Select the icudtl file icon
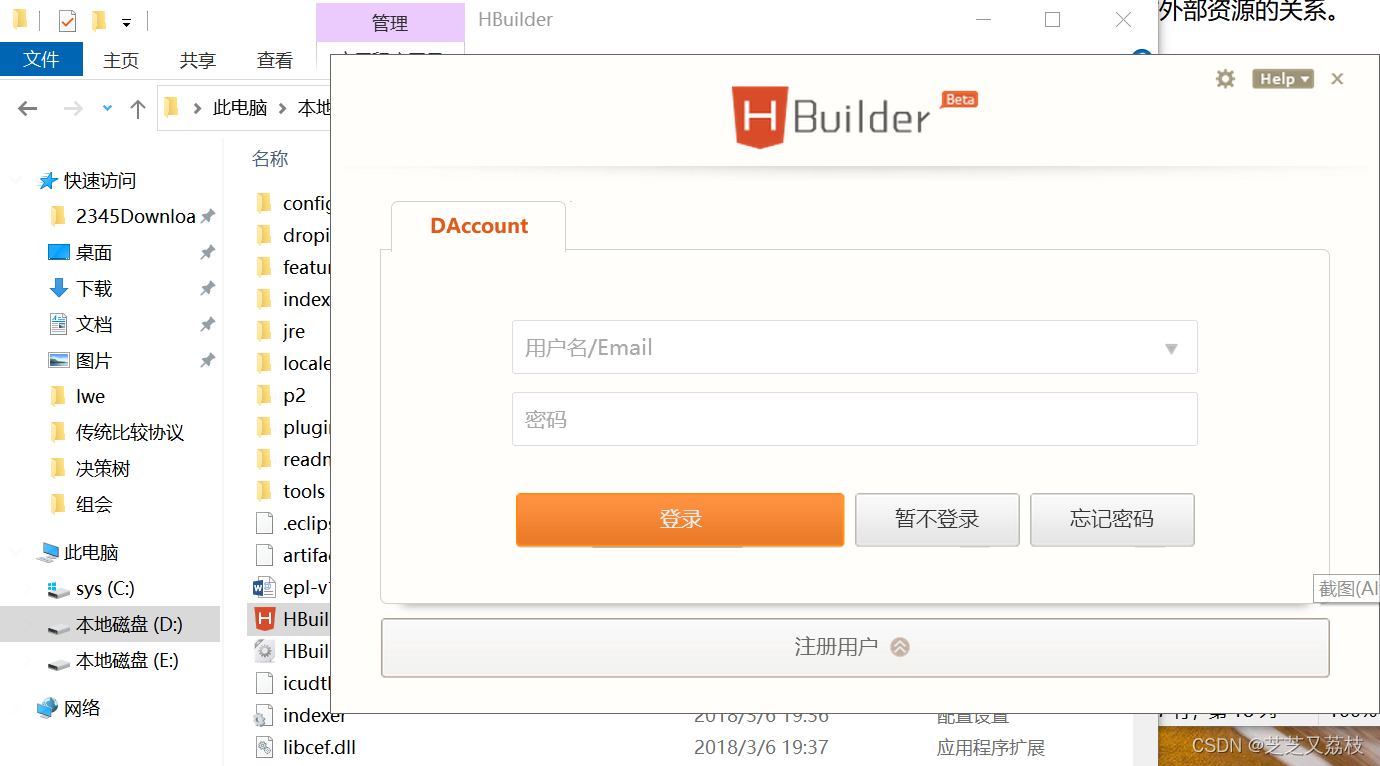Viewport: 1380px width, 766px height. coord(264,683)
